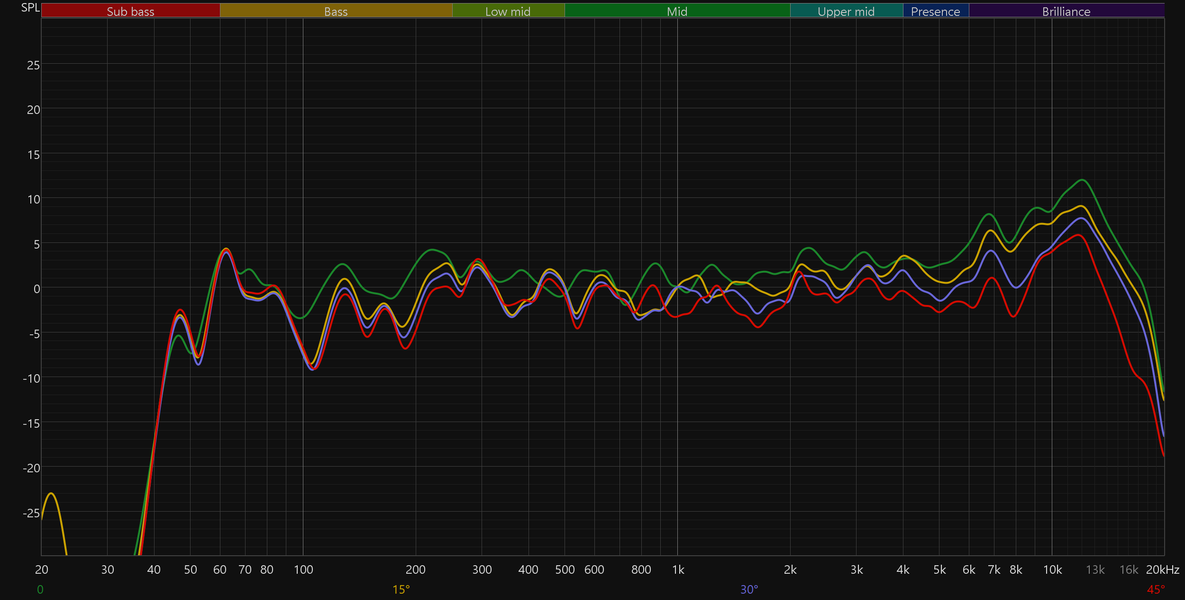Click the 20kHz frequency axis label
The width and height of the screenshot is (1185, 600).
pos(1162,569)
